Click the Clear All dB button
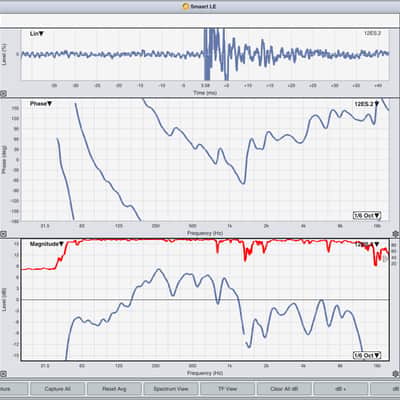The image size is (400, 400). coord(284,389)
